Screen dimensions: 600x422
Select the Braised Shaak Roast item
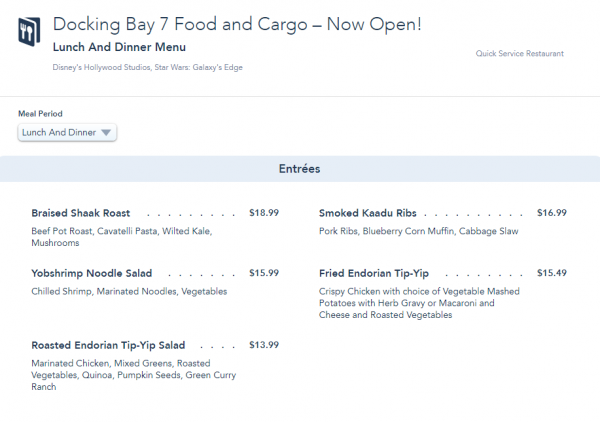[x=81, y=213]
